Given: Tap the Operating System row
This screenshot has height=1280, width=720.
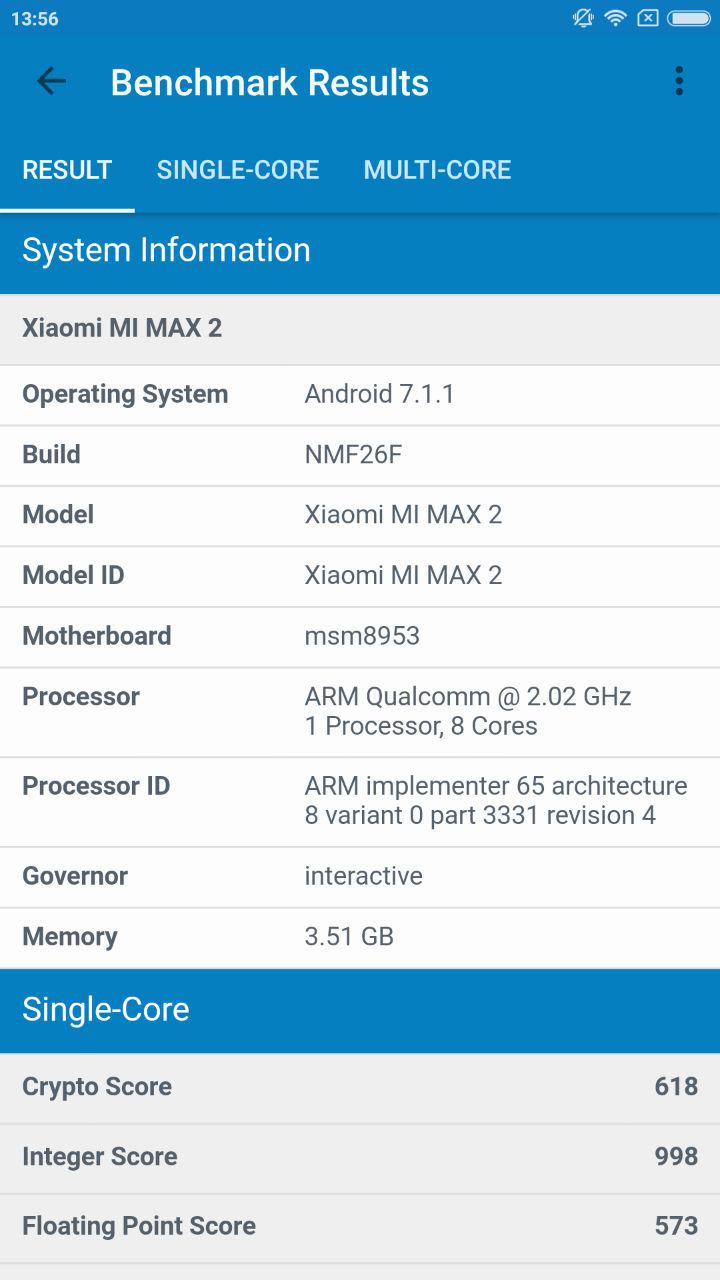Looking at the screenshot, I should click(x=360, y=395).
